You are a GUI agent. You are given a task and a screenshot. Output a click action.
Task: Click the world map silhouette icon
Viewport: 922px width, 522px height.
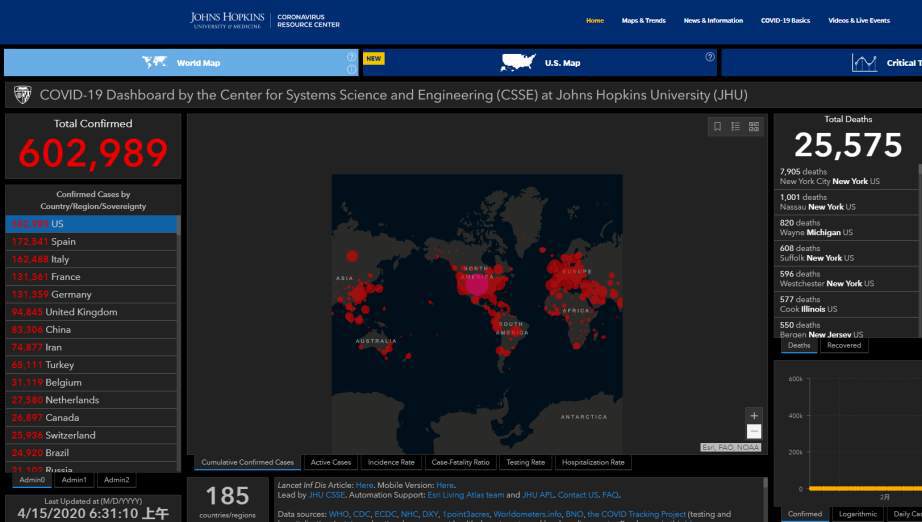154,62
